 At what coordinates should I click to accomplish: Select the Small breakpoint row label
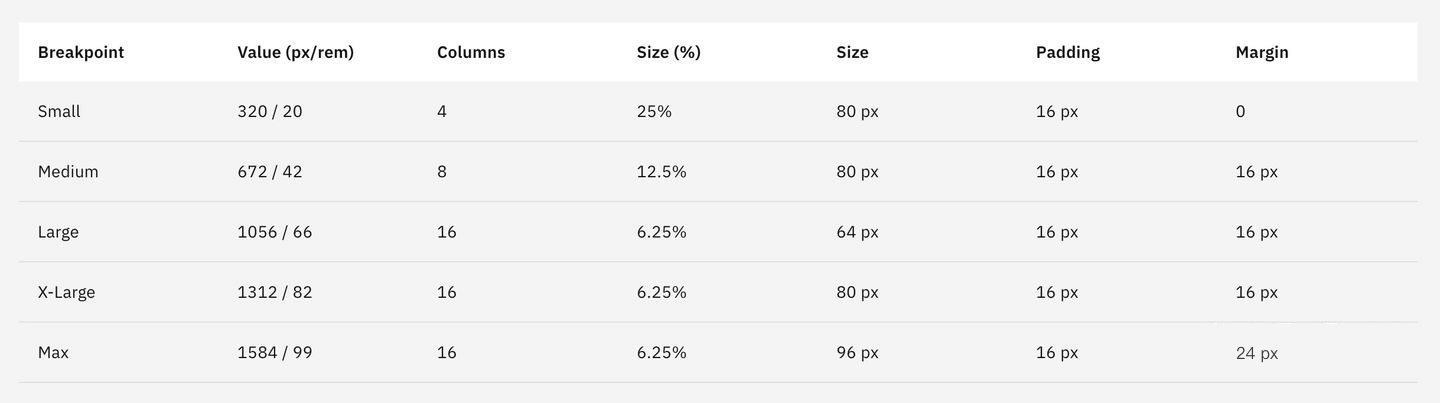pyautogui.click(x=59, y=112)
